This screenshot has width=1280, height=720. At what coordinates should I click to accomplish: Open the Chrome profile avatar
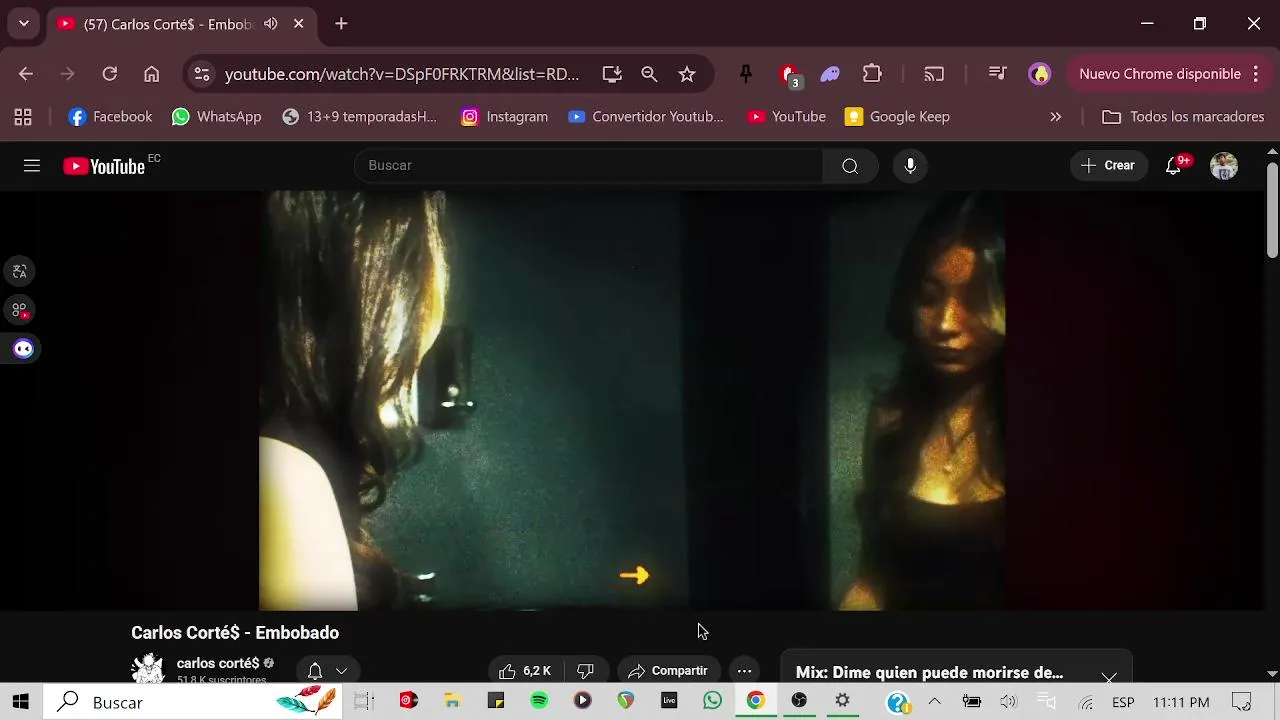[x=1040, y=74]
